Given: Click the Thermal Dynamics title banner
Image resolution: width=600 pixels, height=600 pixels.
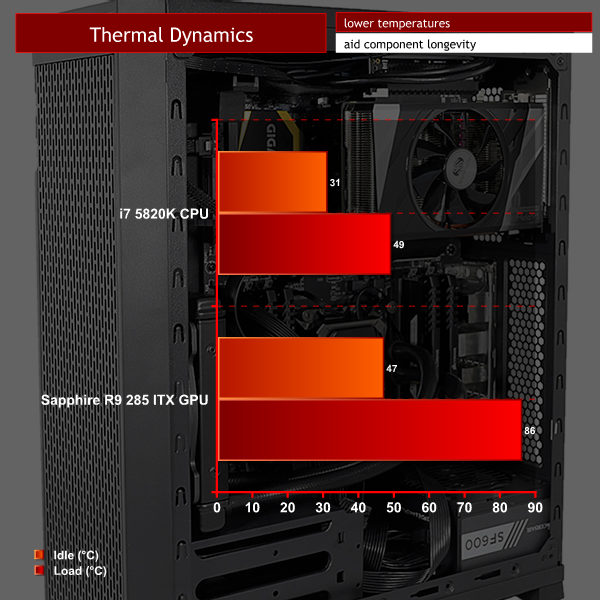Looking at the screenshot, I should (171, 33).
